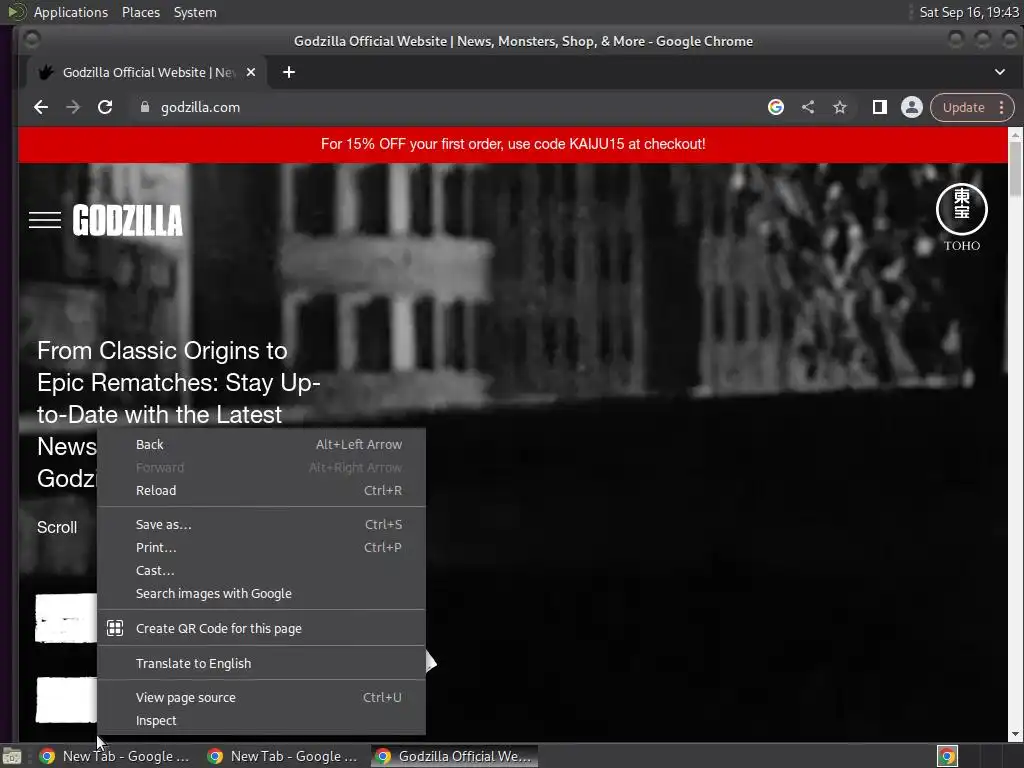Choose Cast… from context menu
The height and width of the screenshot is (768, 1024).
[261, 570]
